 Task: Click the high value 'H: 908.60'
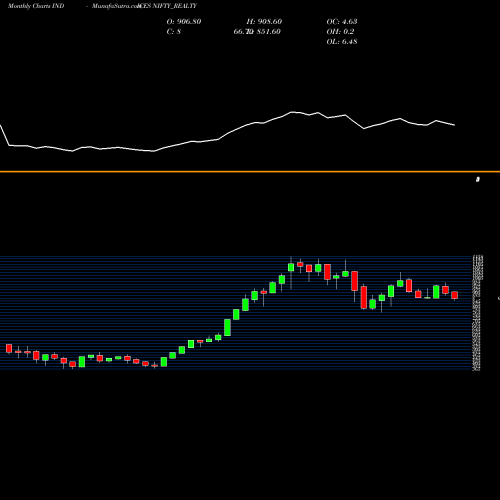tap(264, 21)
